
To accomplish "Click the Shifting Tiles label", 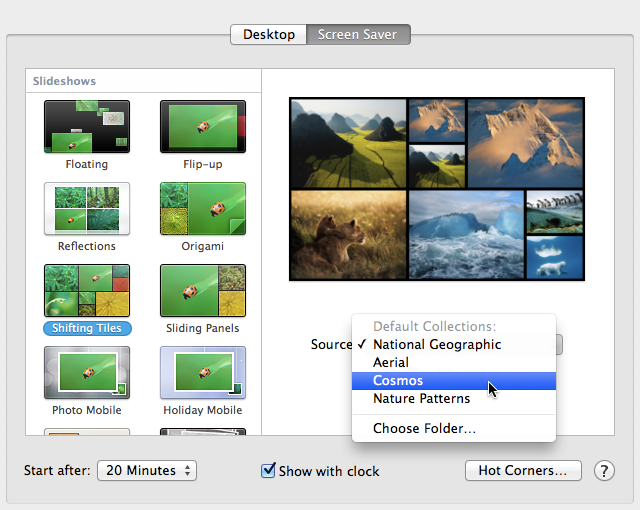I will (87, 328).
